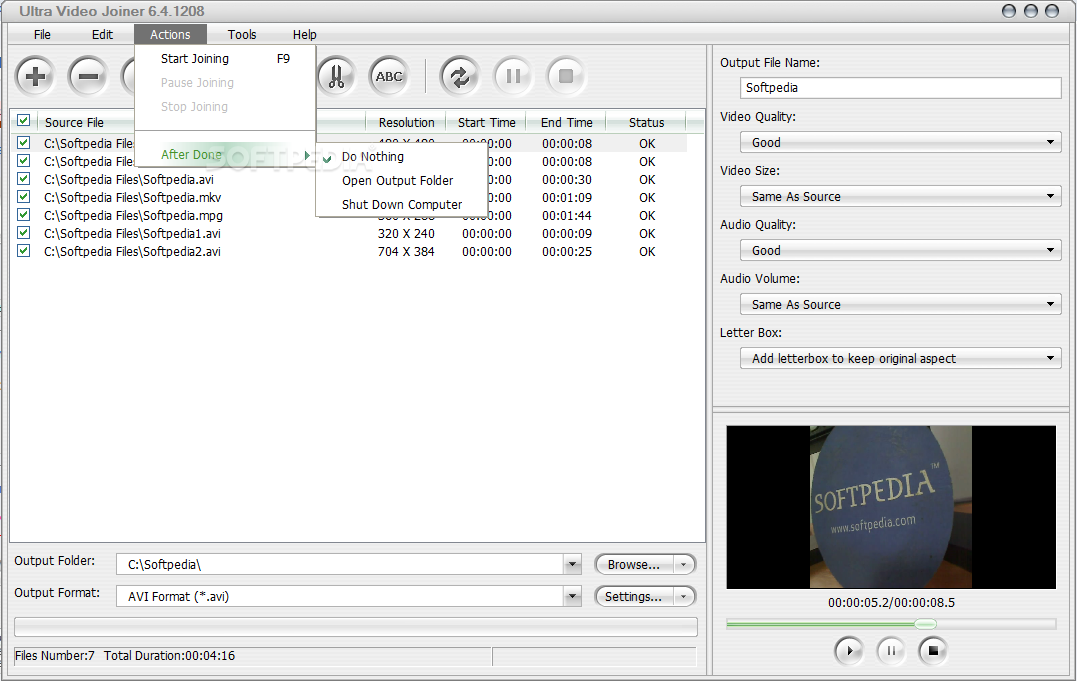Image resolution: width=1077 pixels, height=681 pixels.
Task: Open the Audio Volume dropdown
Action: tap(900, 304)
